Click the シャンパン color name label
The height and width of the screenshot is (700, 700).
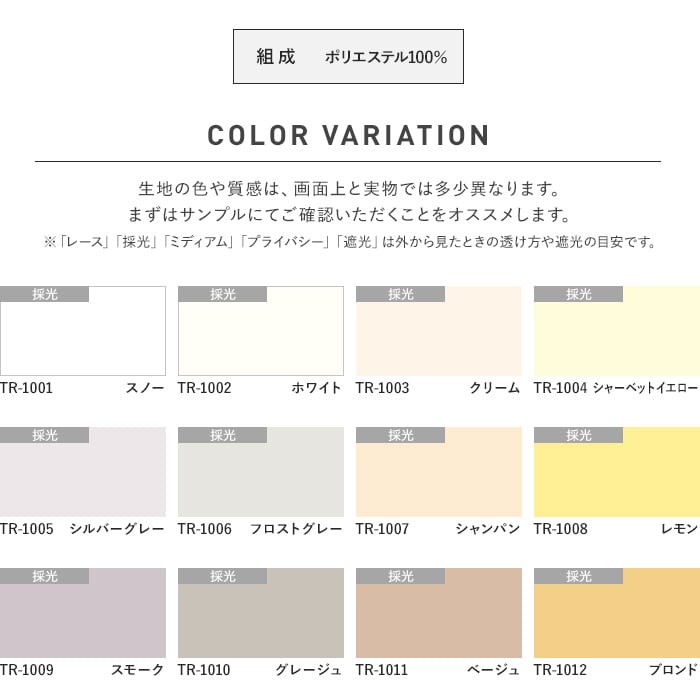[x=487, y=529]
